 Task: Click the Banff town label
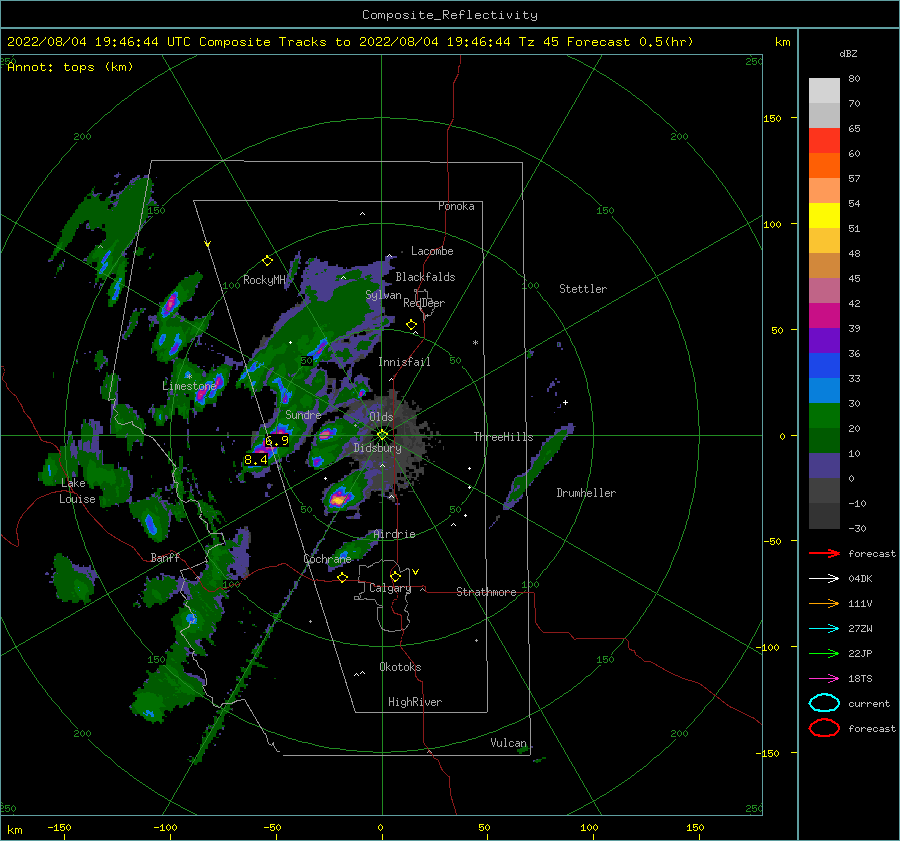pyautogui.click(x=165, y=557)
